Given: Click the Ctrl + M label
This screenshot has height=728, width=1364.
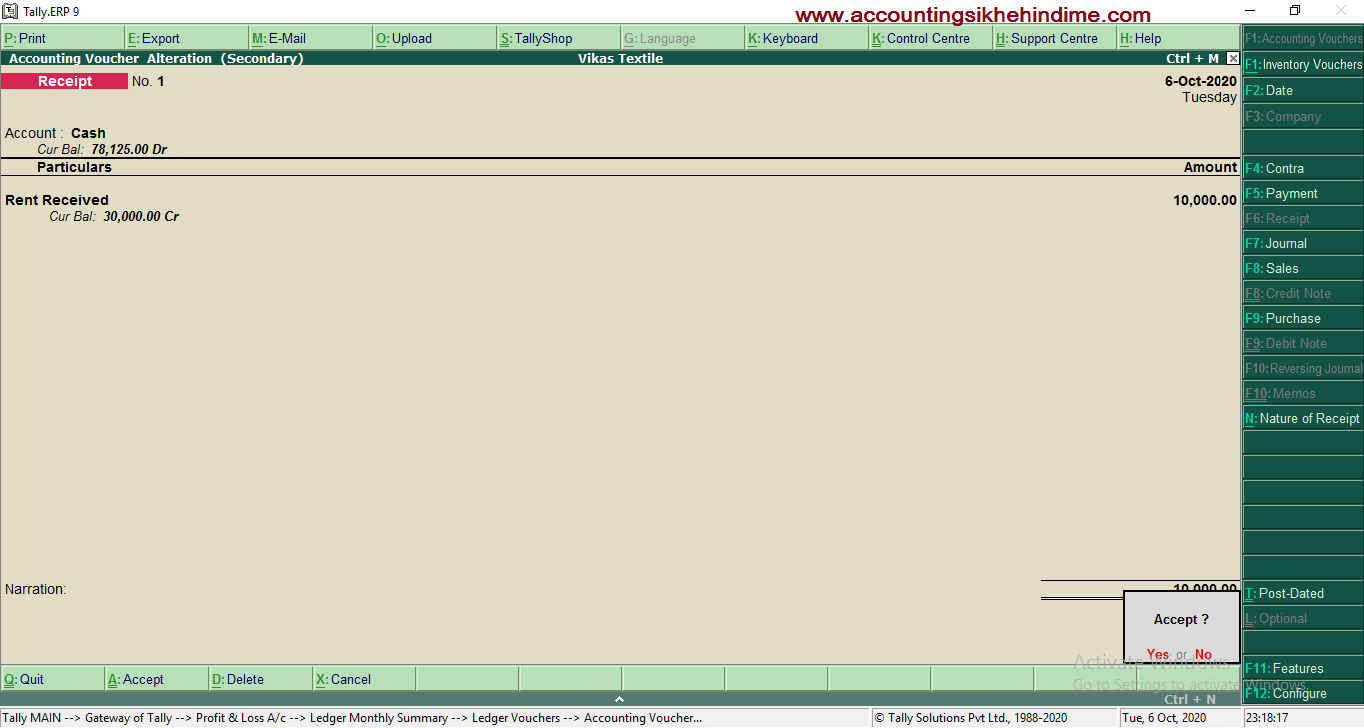Looking at the screenshot, I should click(1193, 59).
